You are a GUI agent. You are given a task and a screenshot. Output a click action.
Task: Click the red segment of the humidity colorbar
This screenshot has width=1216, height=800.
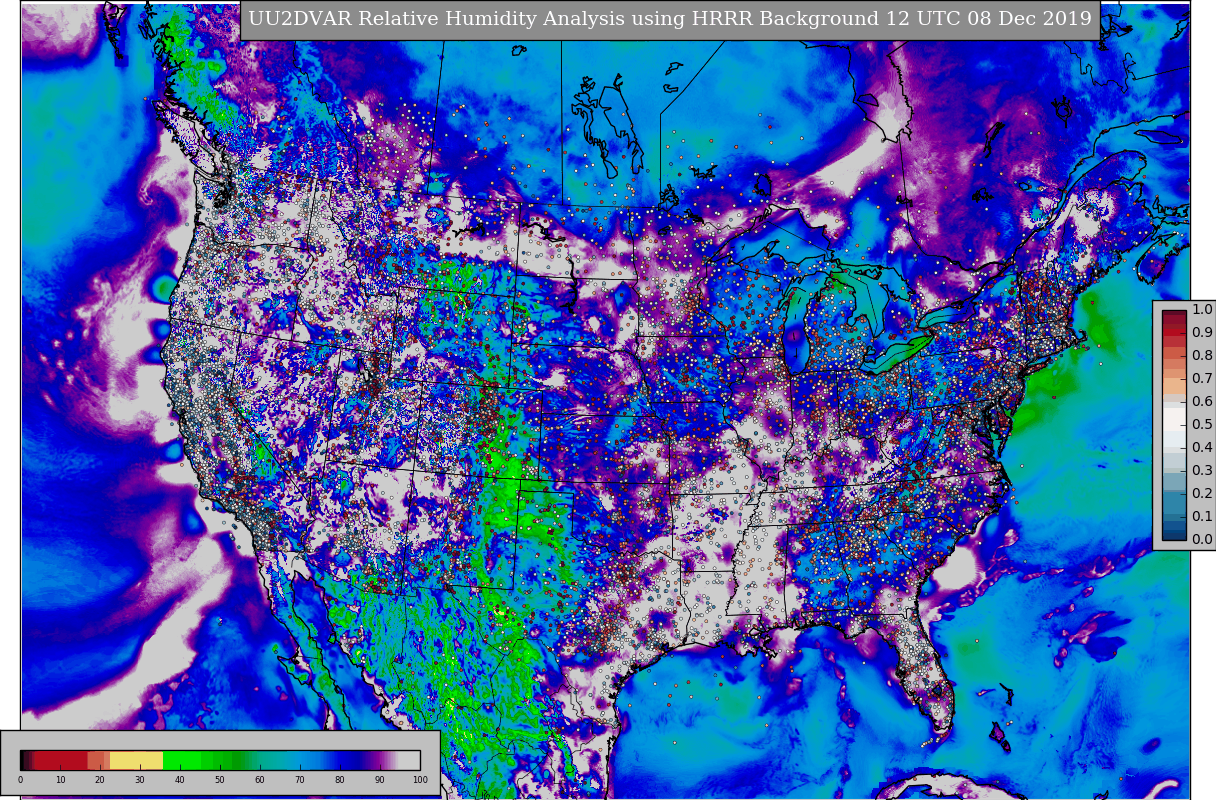(62, 760)
